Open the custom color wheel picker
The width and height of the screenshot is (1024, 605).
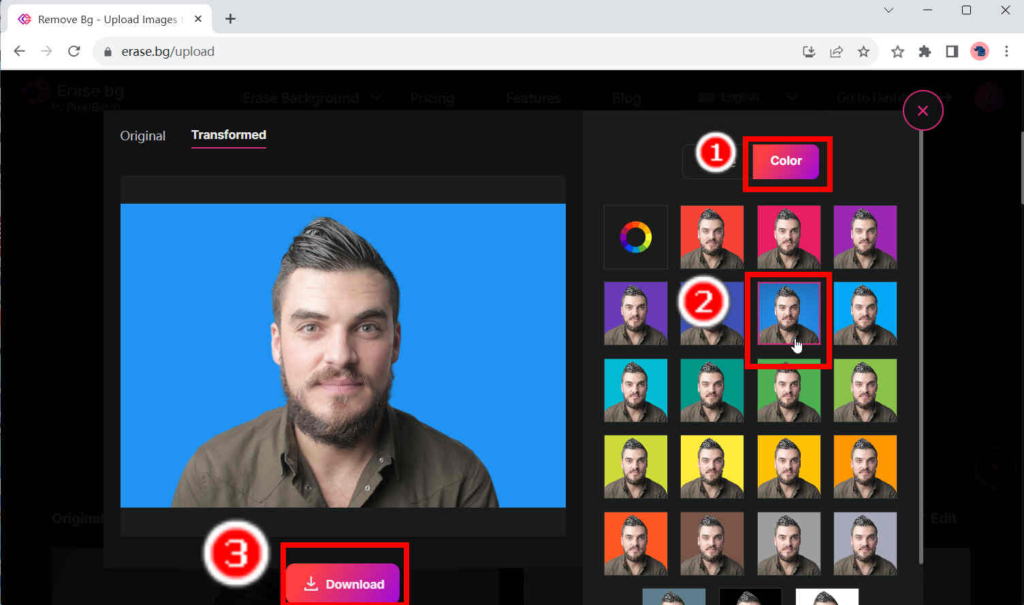(635, 237)
